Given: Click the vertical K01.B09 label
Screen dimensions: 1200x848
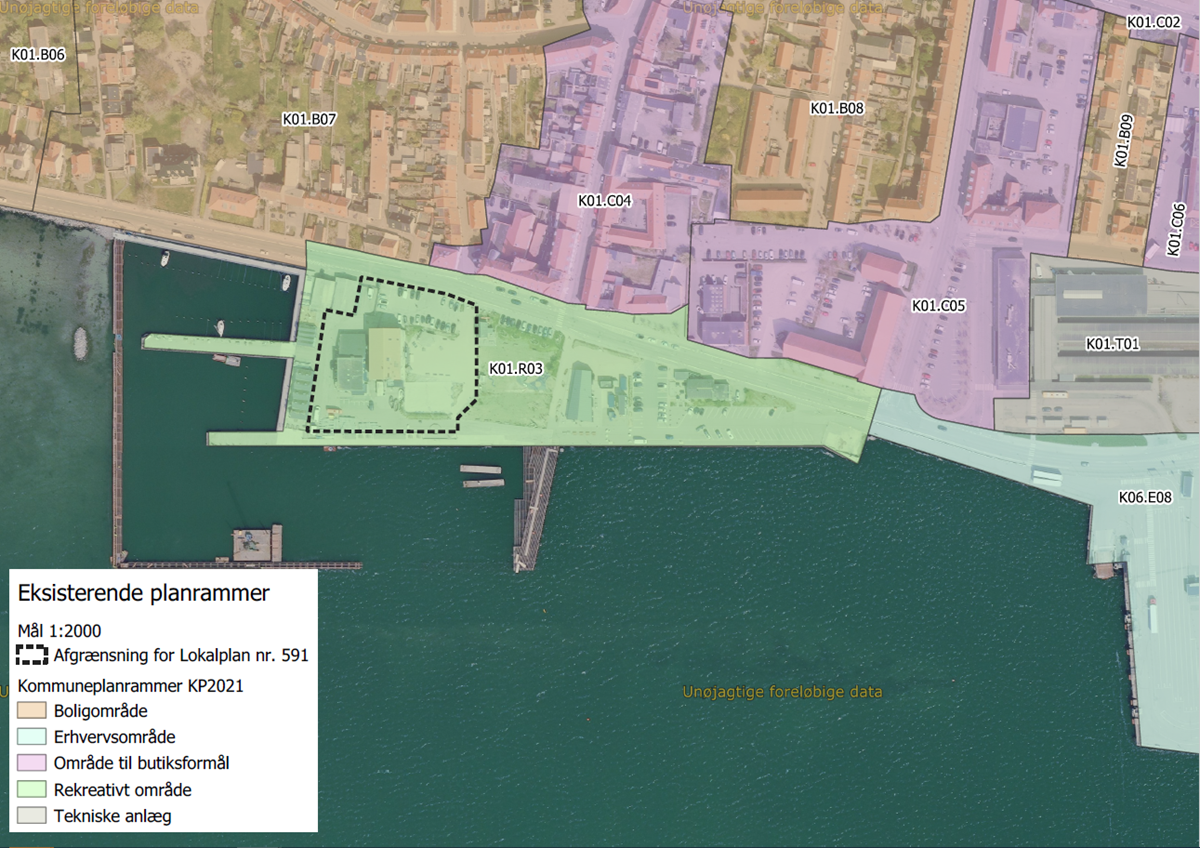Looking at the screenshot, I should coord(1124,141).
